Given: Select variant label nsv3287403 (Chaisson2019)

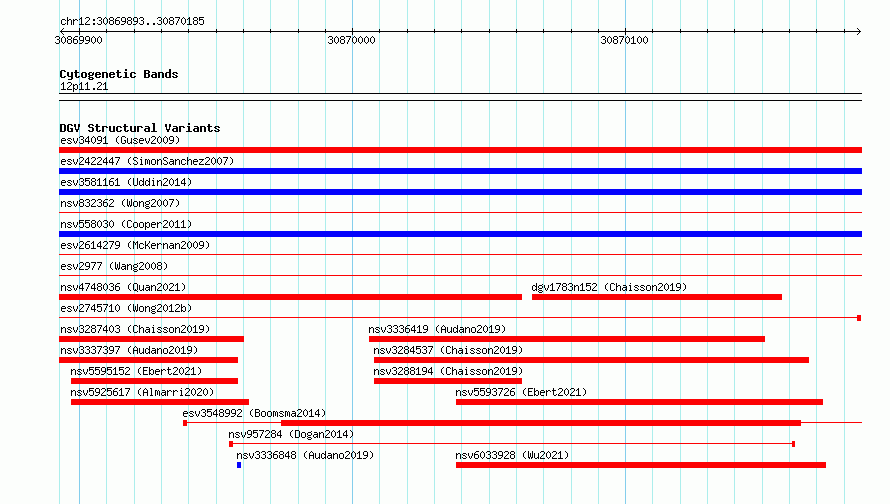Looking at the screenshot, I should [135, 329].
